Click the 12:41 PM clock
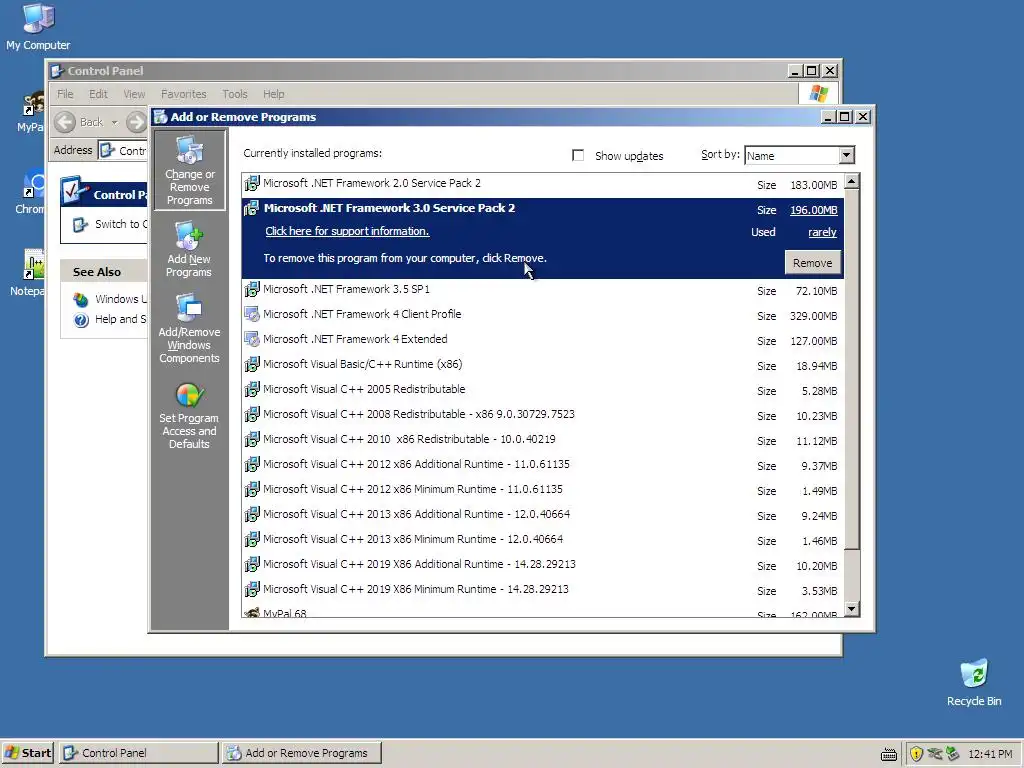The image size is (1024, 768). pyautogui.click(x=990, y=754)
